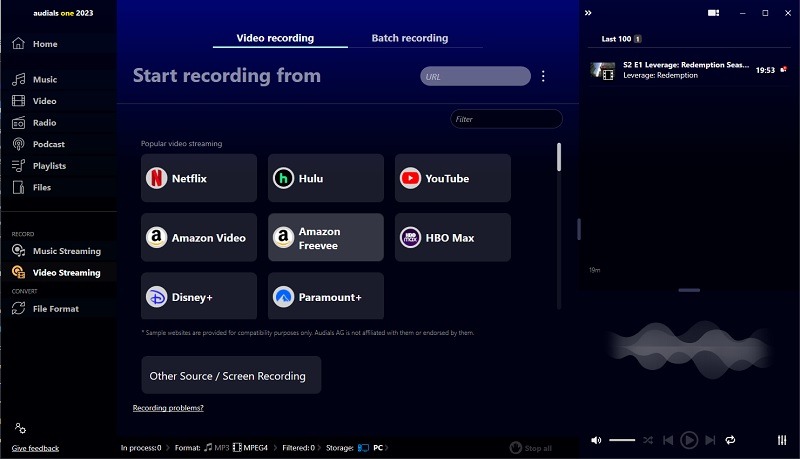Play the current track
Image resolution: width=800 pixels, height=459 pixels.
[689, 440]
